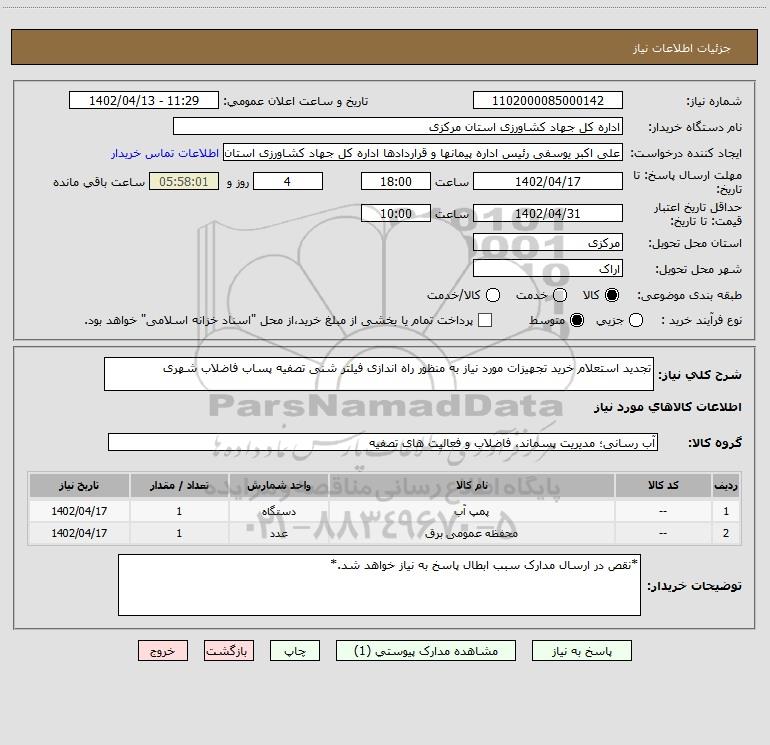Toggle the اسناد خزانه اسلامی payment checkbox
Viewport: 770px width, 745px height.
[x=485, y=320]
